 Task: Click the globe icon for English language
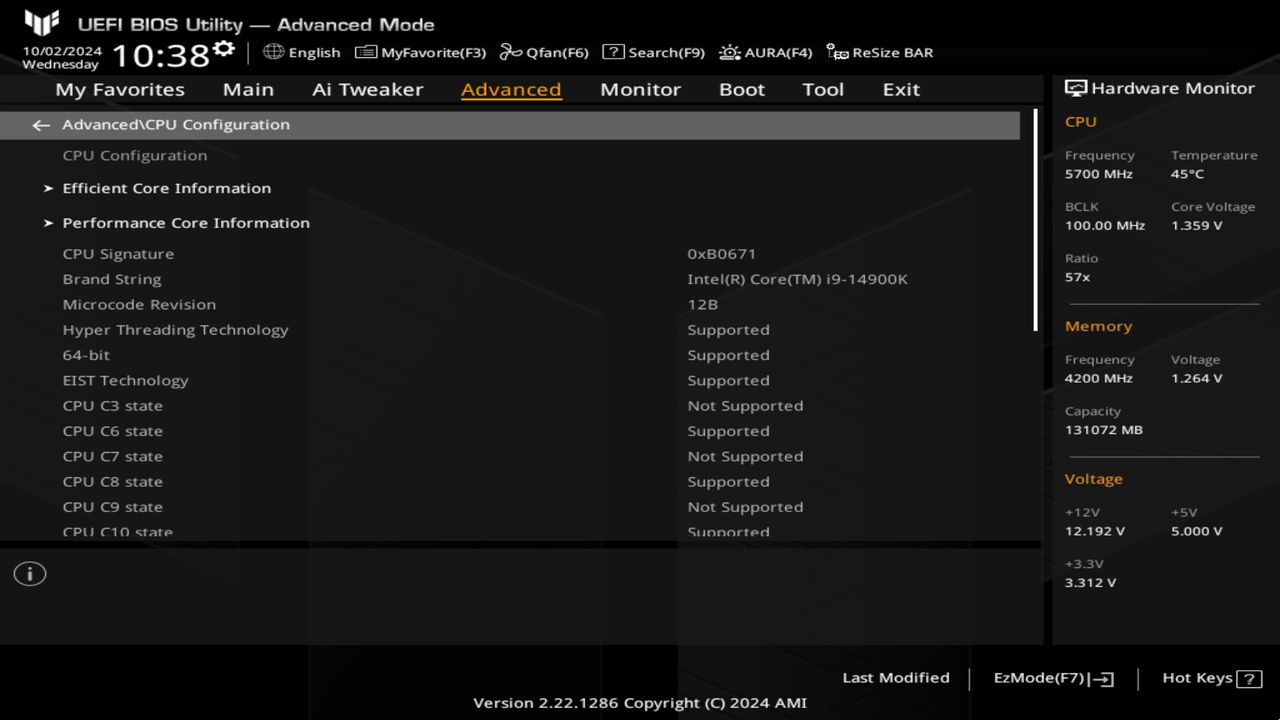[273, 52]
